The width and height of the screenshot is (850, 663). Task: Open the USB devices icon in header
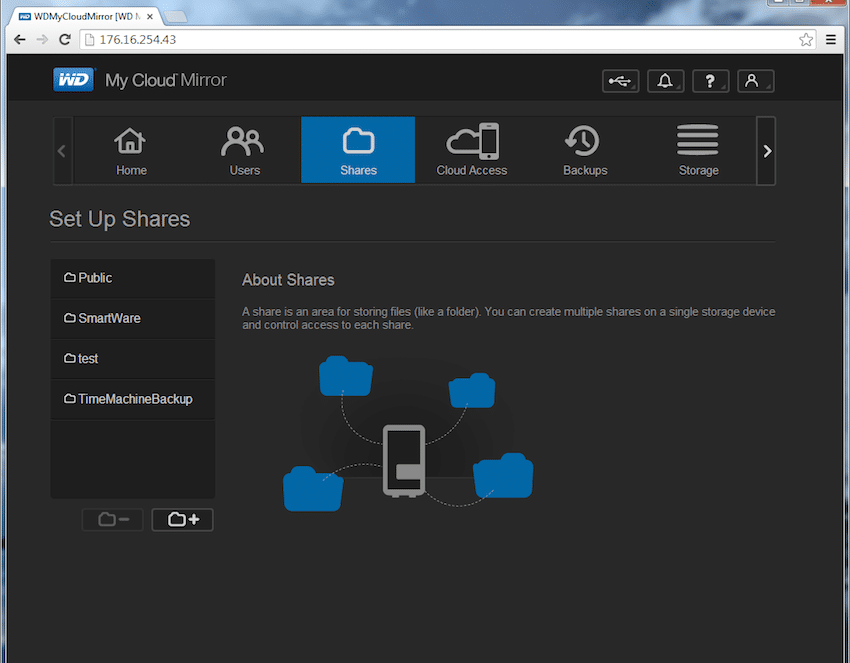pos(621,81)
